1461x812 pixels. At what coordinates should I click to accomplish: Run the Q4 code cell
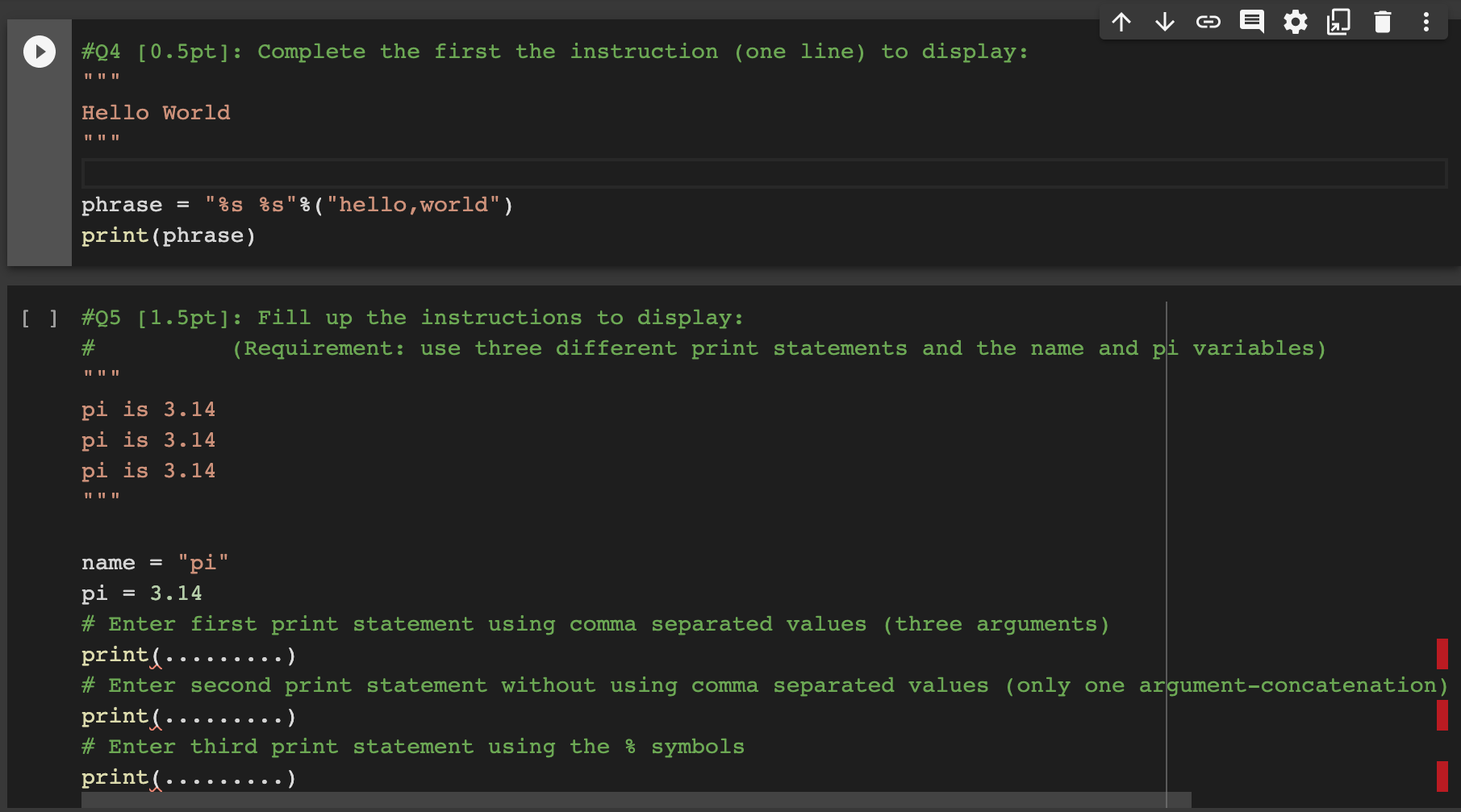click(x=40, y=52)
